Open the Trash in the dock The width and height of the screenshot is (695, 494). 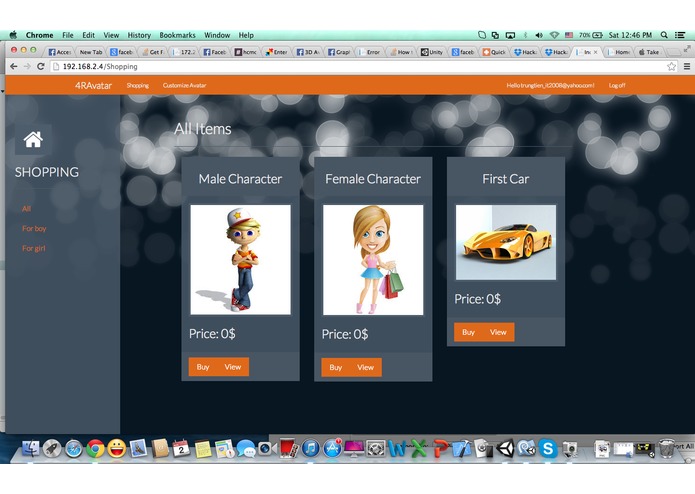pos(666,449)
